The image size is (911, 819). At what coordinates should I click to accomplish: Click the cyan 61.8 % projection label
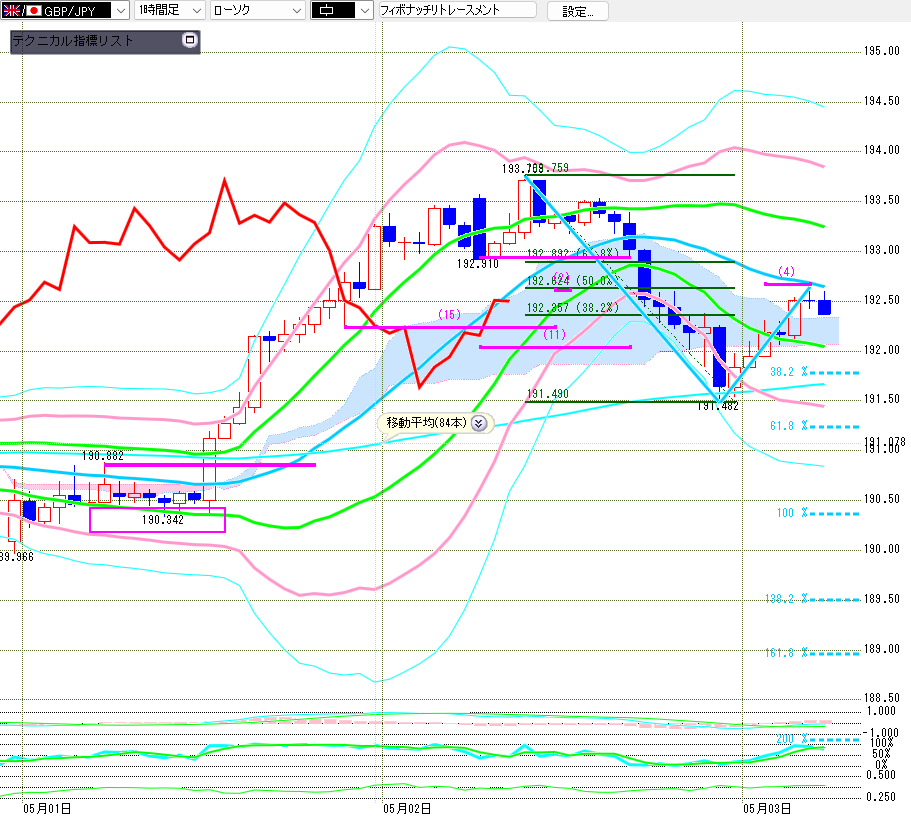pos(789,426)
